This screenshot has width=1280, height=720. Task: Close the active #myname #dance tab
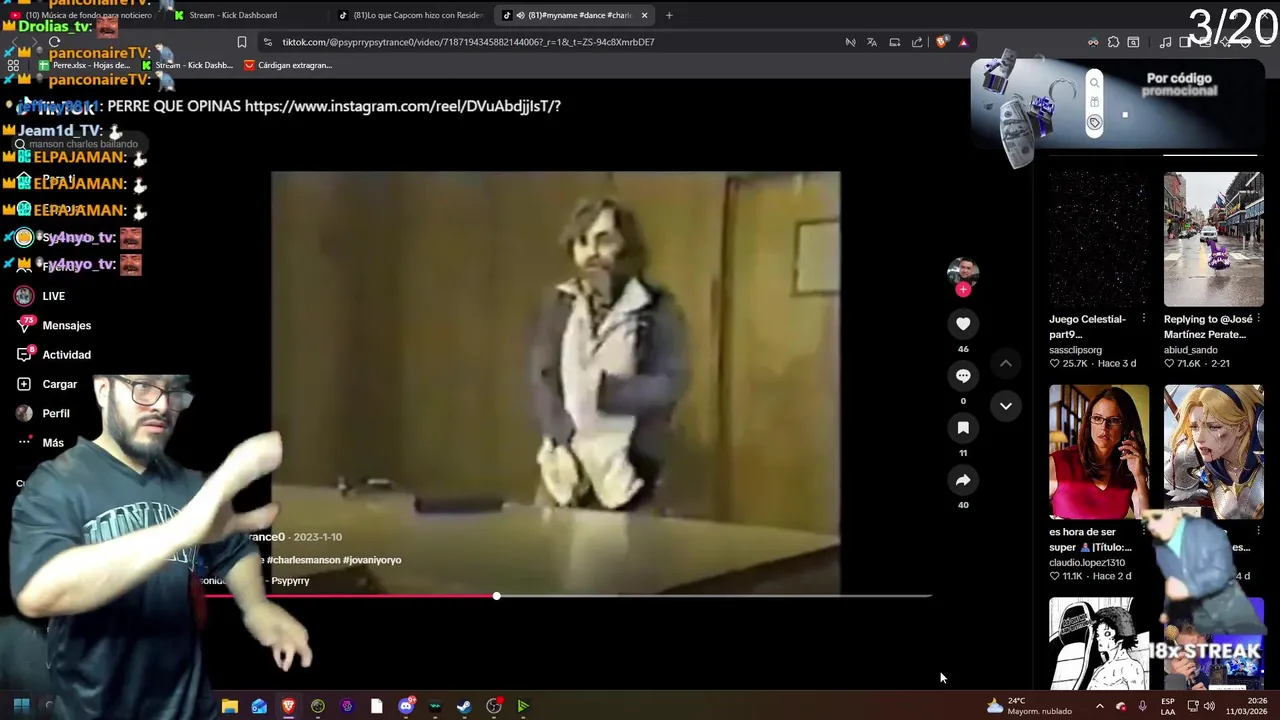[x=644, y=15]
